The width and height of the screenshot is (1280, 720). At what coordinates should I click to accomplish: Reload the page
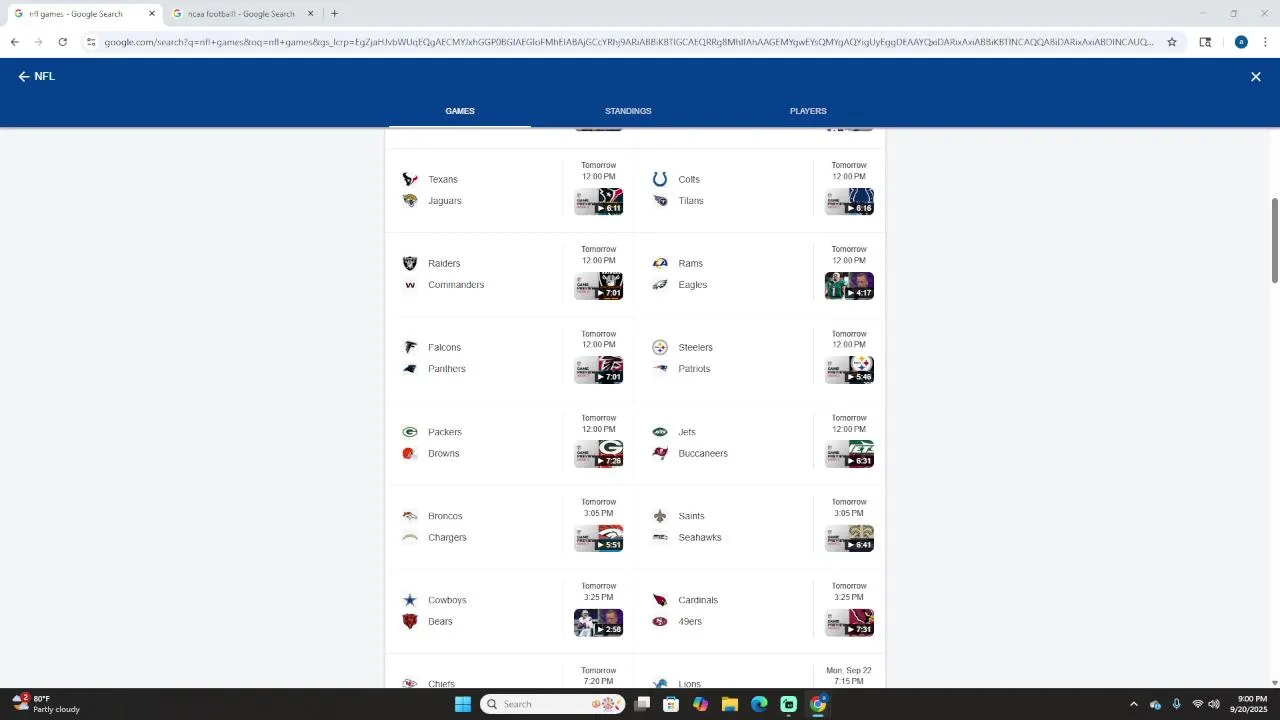pyautogui.click(x=62, y=42)
